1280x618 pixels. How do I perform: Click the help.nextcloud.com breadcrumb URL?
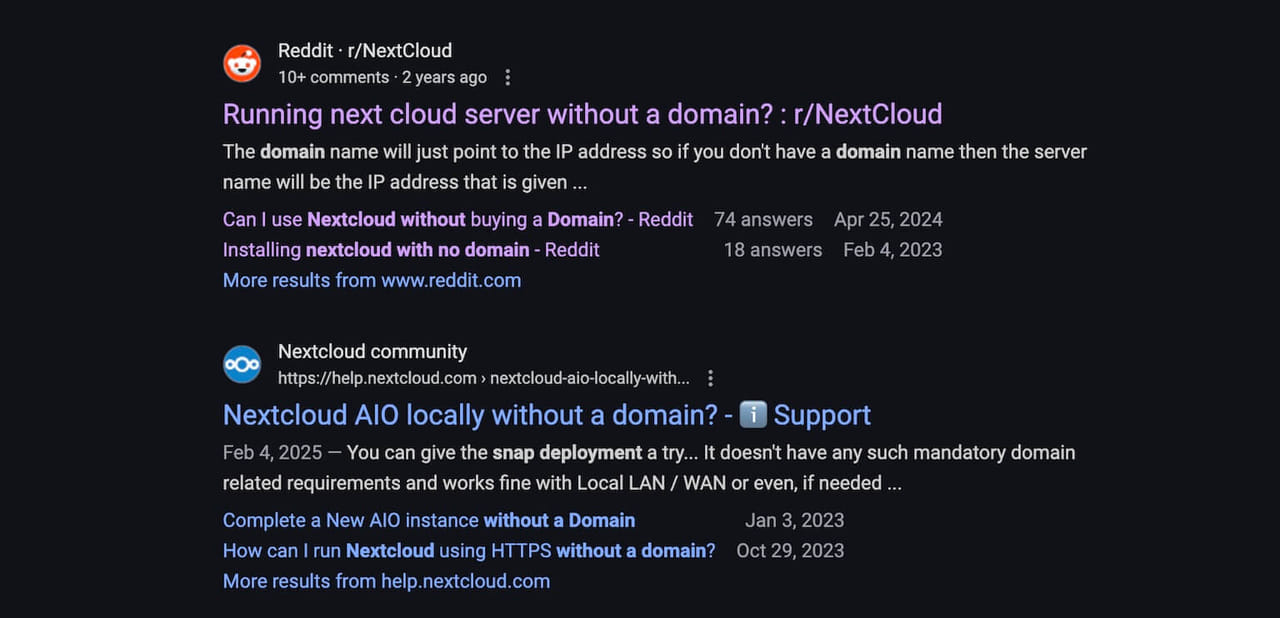(483, 378)
